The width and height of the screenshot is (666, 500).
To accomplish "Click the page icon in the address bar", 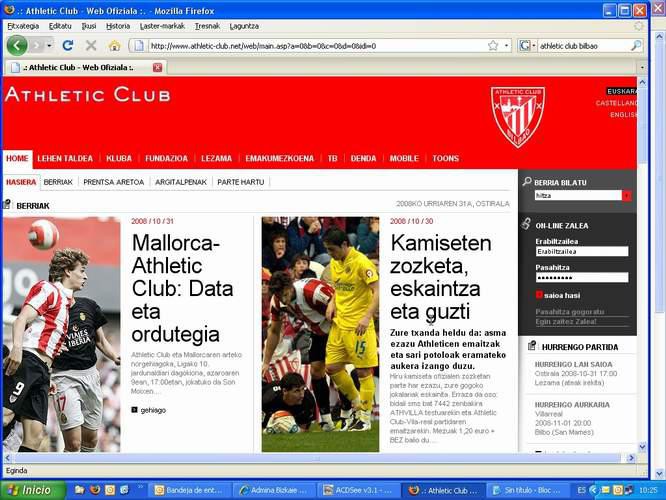I will tap(138, 45).
